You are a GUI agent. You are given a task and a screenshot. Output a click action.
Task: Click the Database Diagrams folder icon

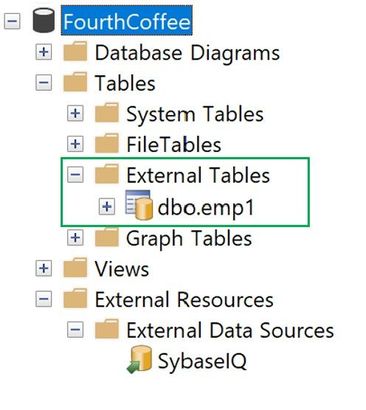click(75, 51)
